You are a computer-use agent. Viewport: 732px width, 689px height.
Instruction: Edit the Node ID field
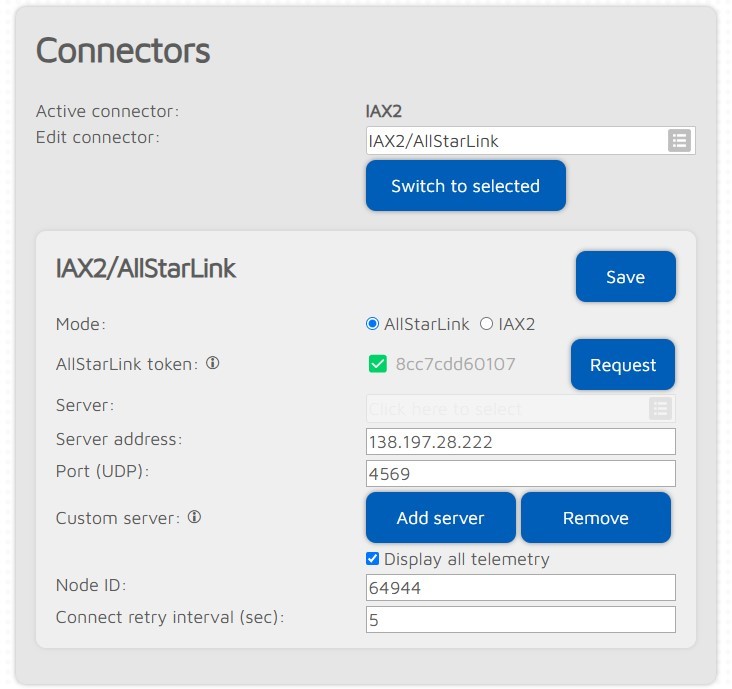520,588
